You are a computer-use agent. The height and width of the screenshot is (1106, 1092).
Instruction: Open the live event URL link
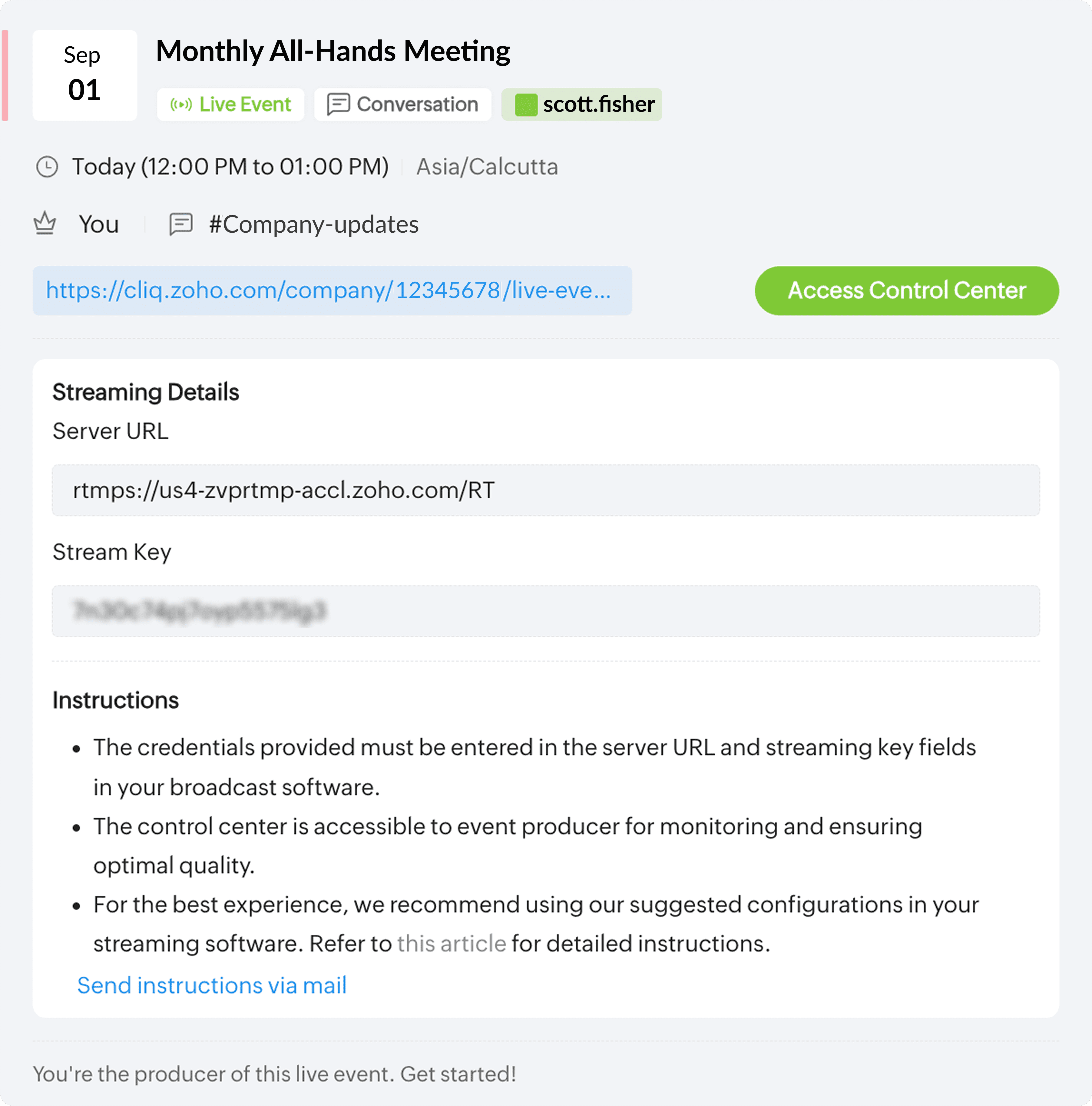tap(329, 291)
